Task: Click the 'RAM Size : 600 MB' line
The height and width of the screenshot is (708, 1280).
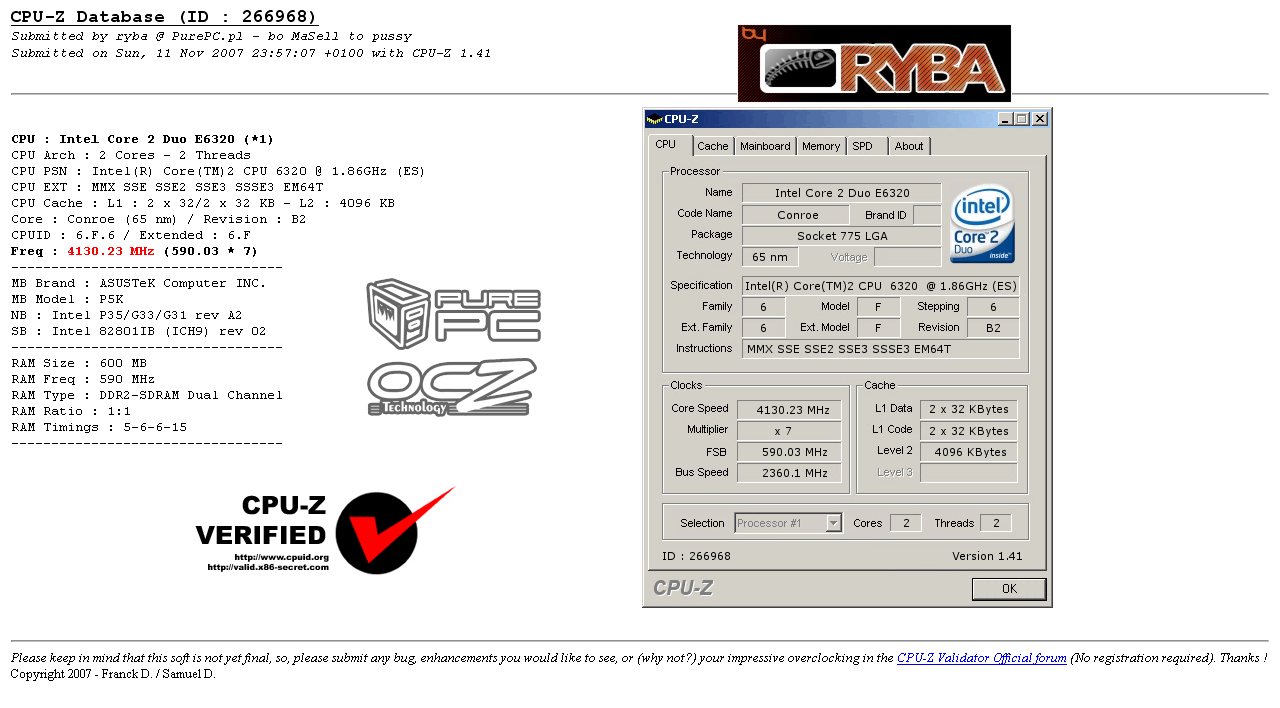Action: coord(79,363)
